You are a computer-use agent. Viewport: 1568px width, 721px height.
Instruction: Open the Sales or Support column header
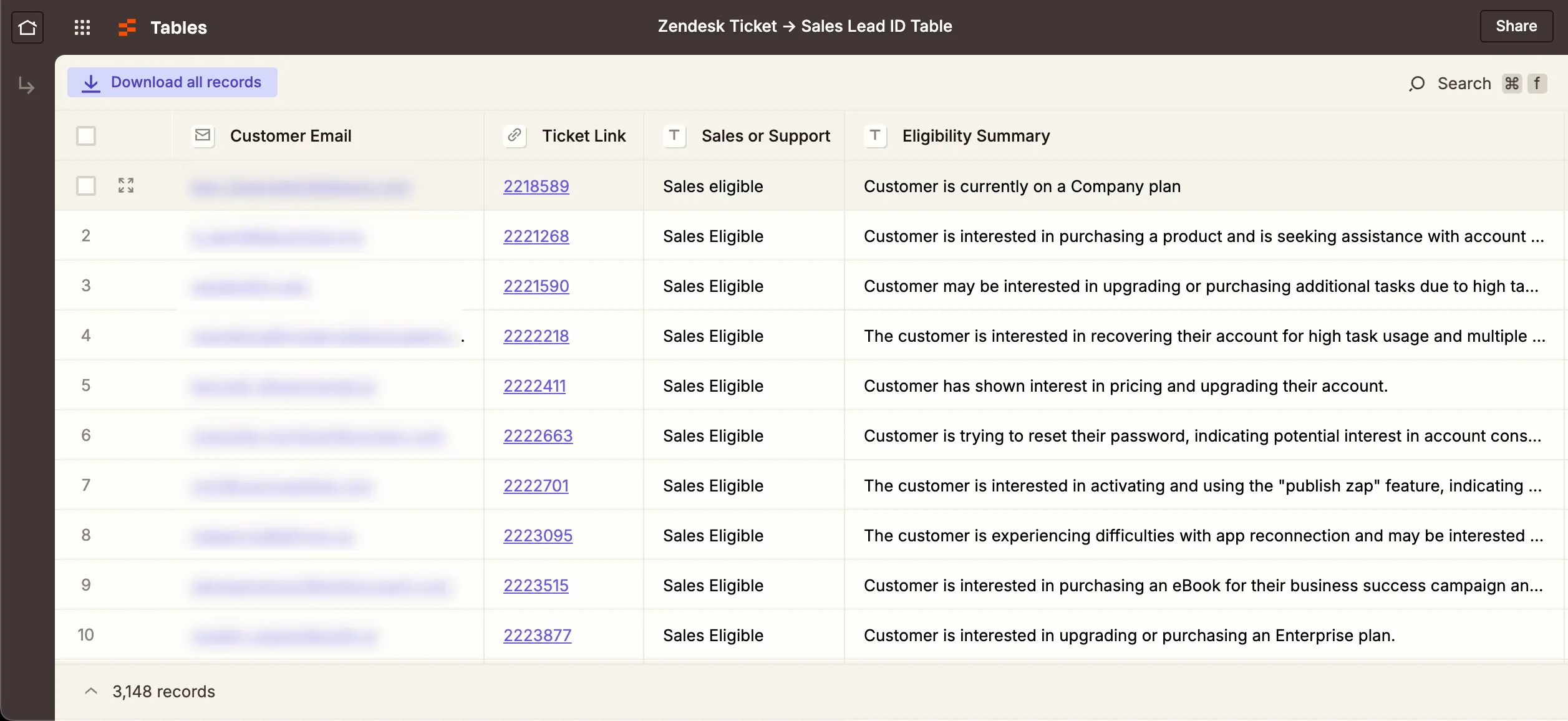(x=744, y=135)
